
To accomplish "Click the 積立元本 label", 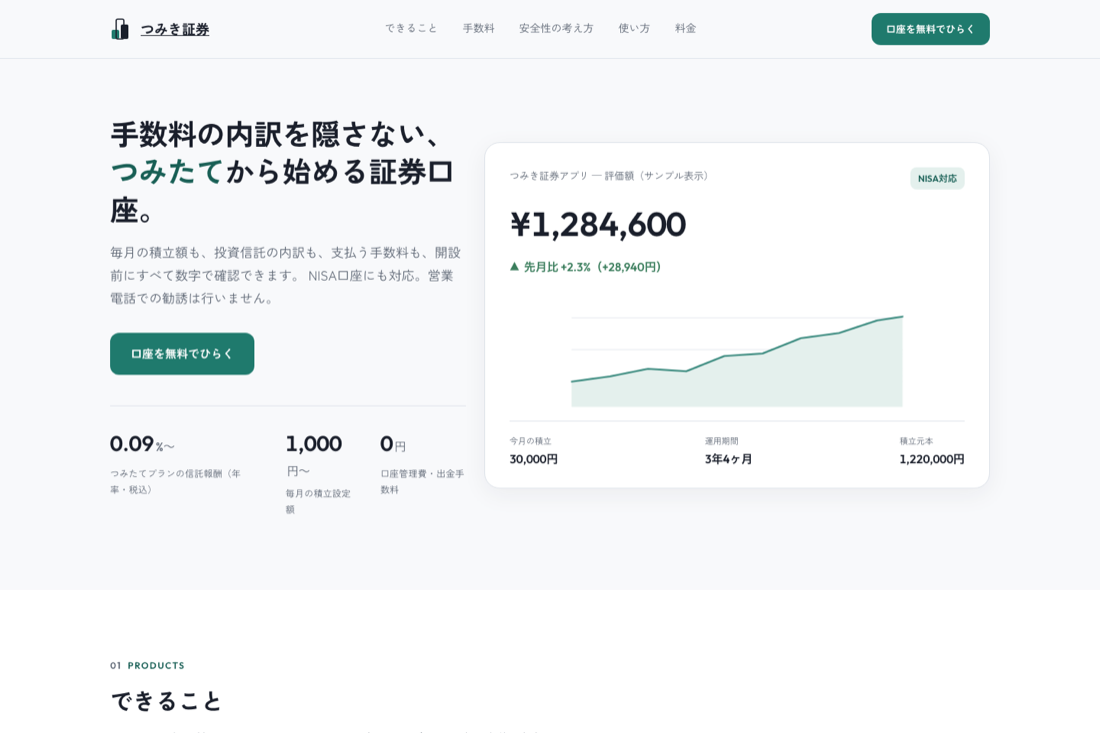I will pyautogui.click(x=916, y=441).
